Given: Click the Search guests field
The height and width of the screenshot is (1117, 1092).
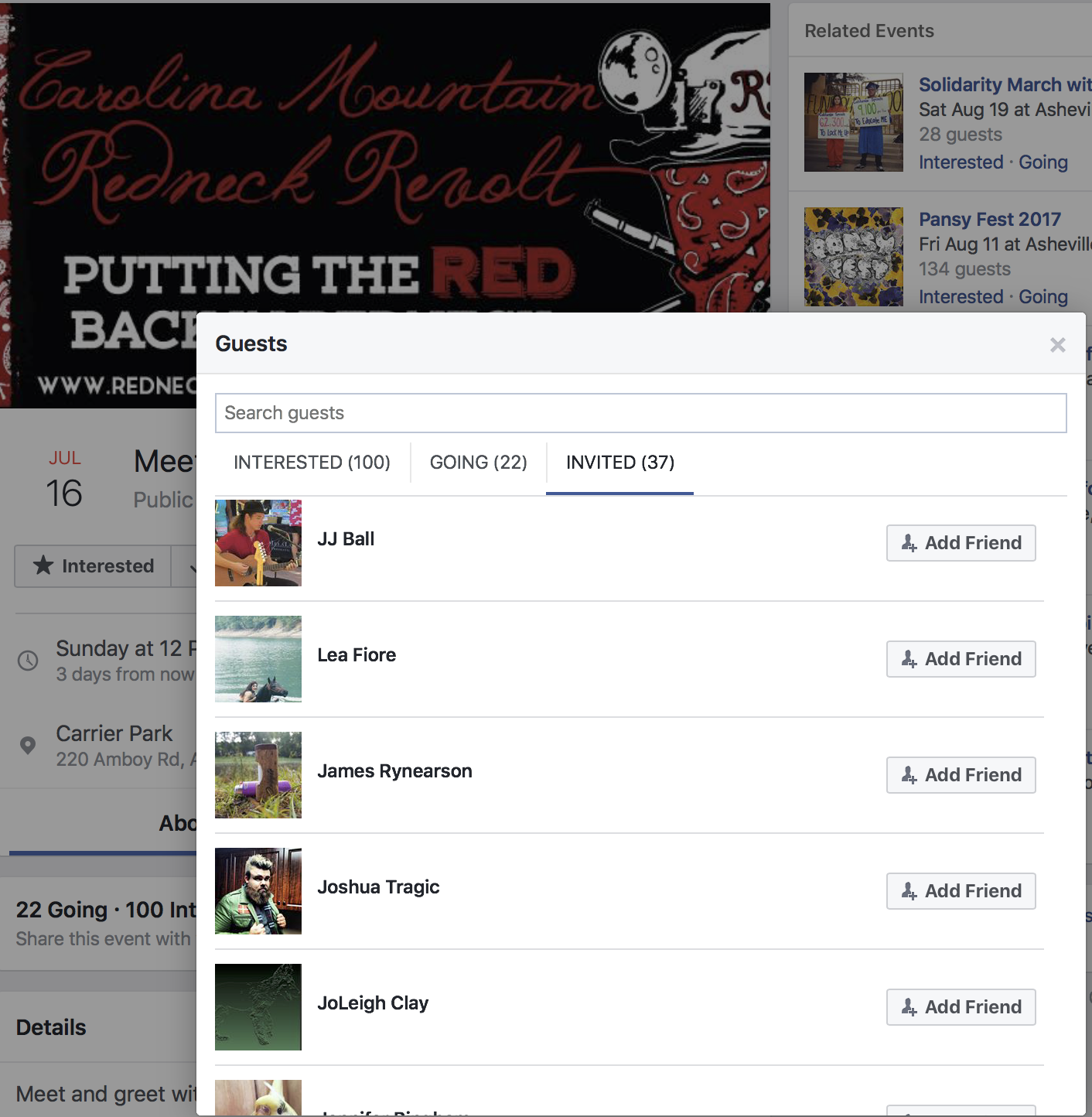Looking at the screenshot, I should (640, 413).
